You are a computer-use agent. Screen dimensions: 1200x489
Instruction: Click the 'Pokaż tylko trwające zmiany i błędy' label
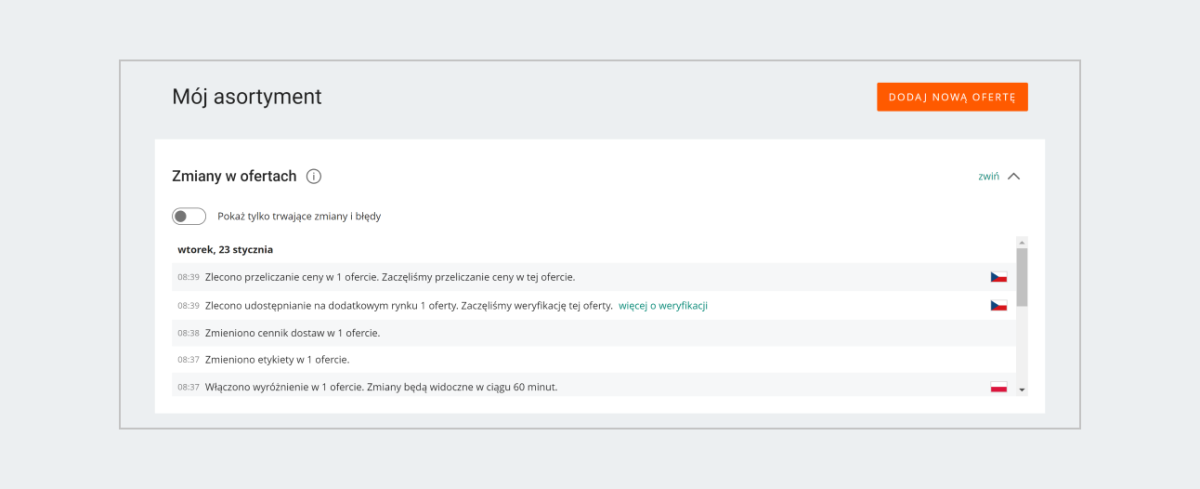pos(299,216)
